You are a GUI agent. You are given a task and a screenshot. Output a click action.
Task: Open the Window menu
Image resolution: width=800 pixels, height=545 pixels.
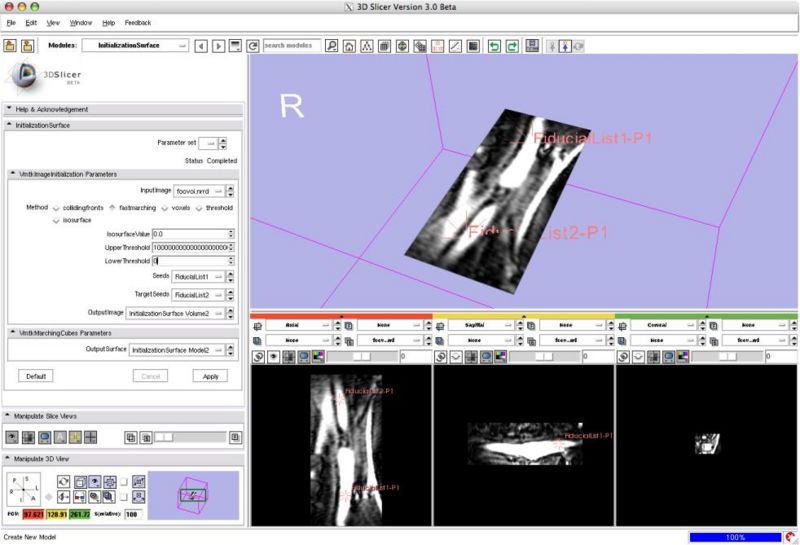[x=81, y=23]
